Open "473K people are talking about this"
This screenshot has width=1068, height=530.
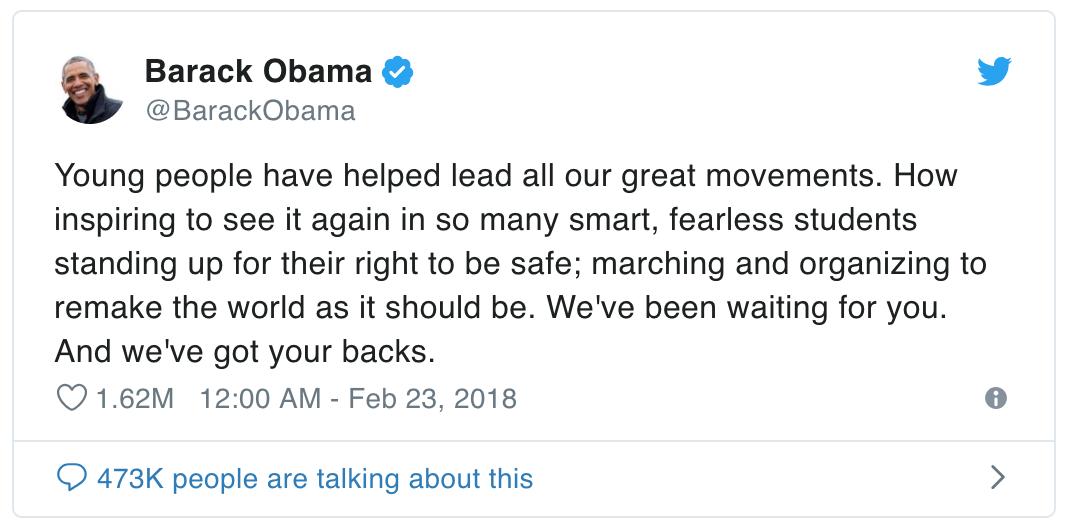point(314,478)
